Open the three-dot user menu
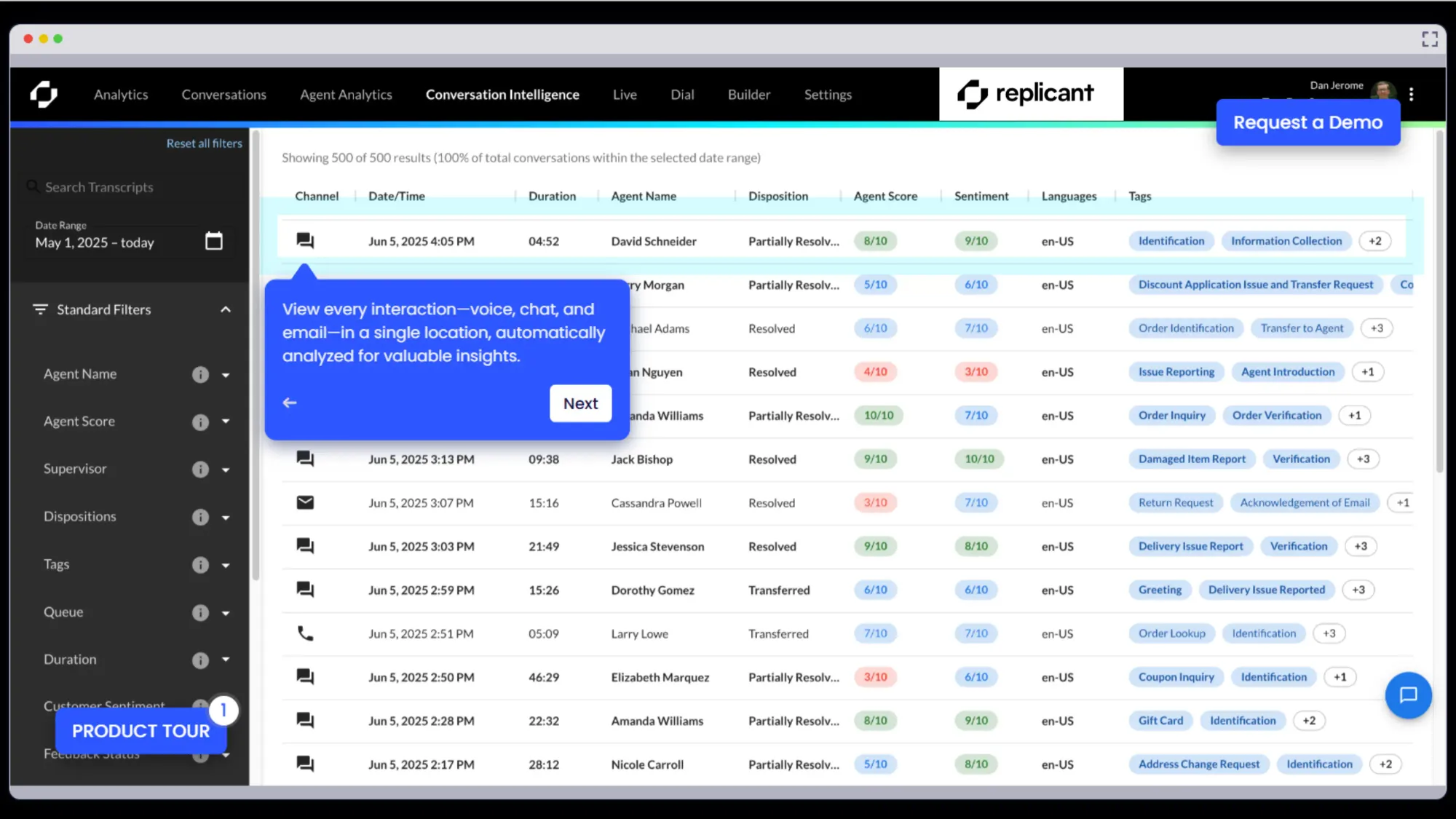The height and width of the screenshot is (819, 1456). tap(1411, 95)
